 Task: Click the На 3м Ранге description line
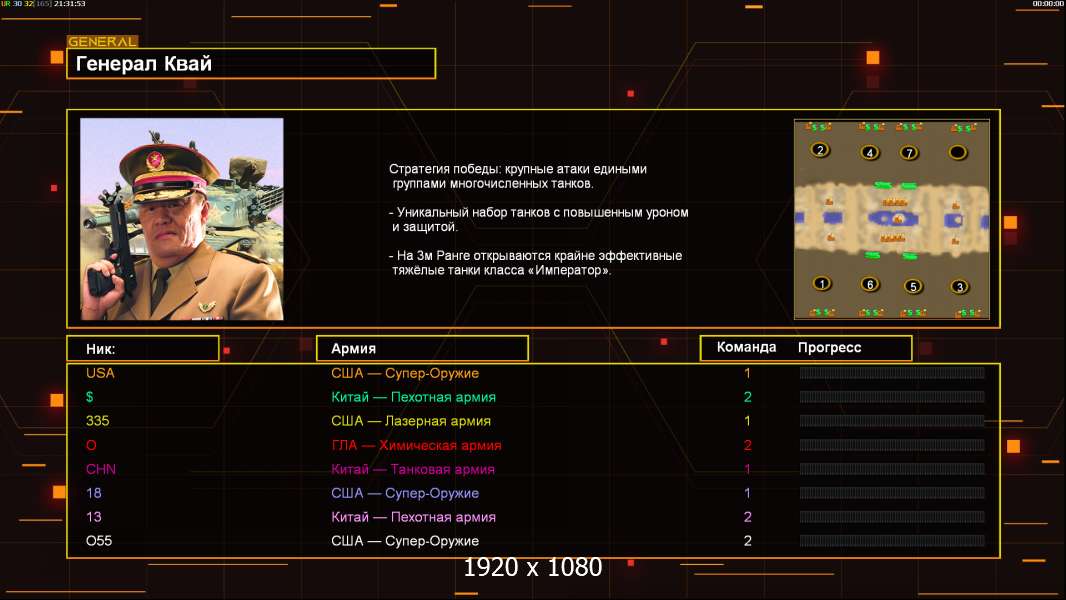click(x=535, y=263)
